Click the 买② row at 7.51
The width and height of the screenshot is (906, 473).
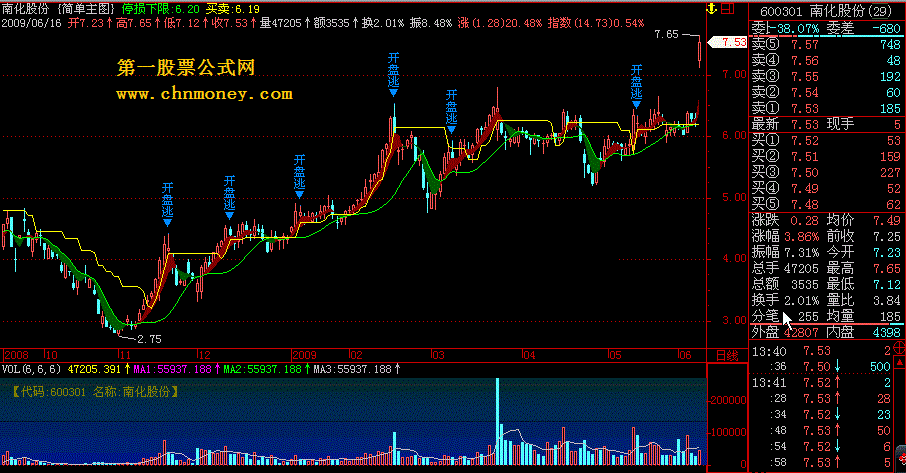[x=827, y=157]
